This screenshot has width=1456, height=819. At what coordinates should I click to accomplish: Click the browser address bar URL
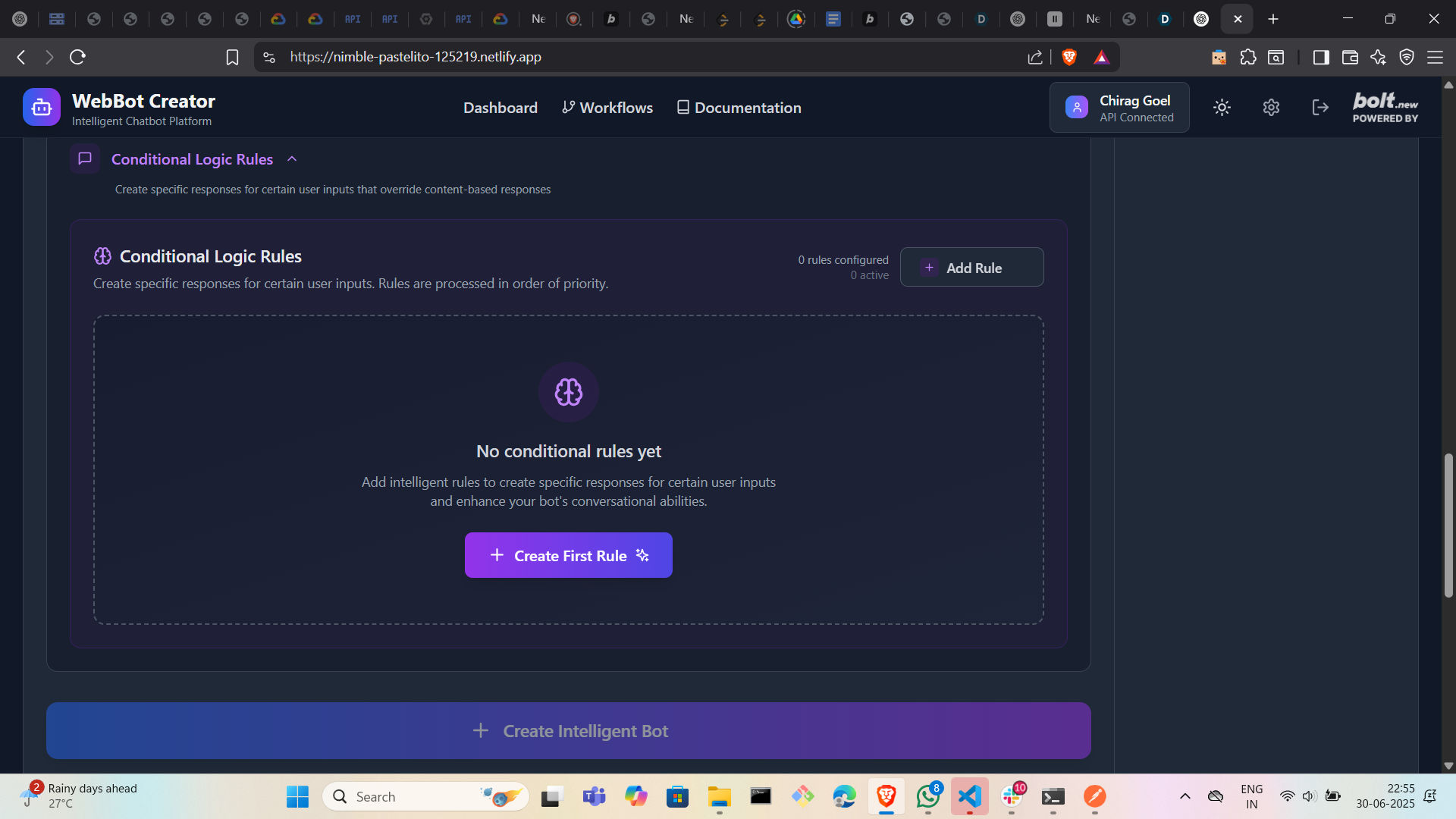[x=416, y=57]
